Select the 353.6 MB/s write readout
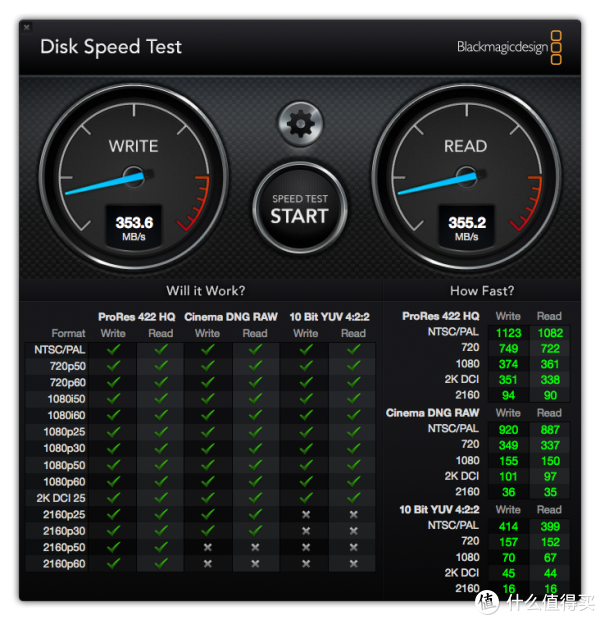 point(134,227)
